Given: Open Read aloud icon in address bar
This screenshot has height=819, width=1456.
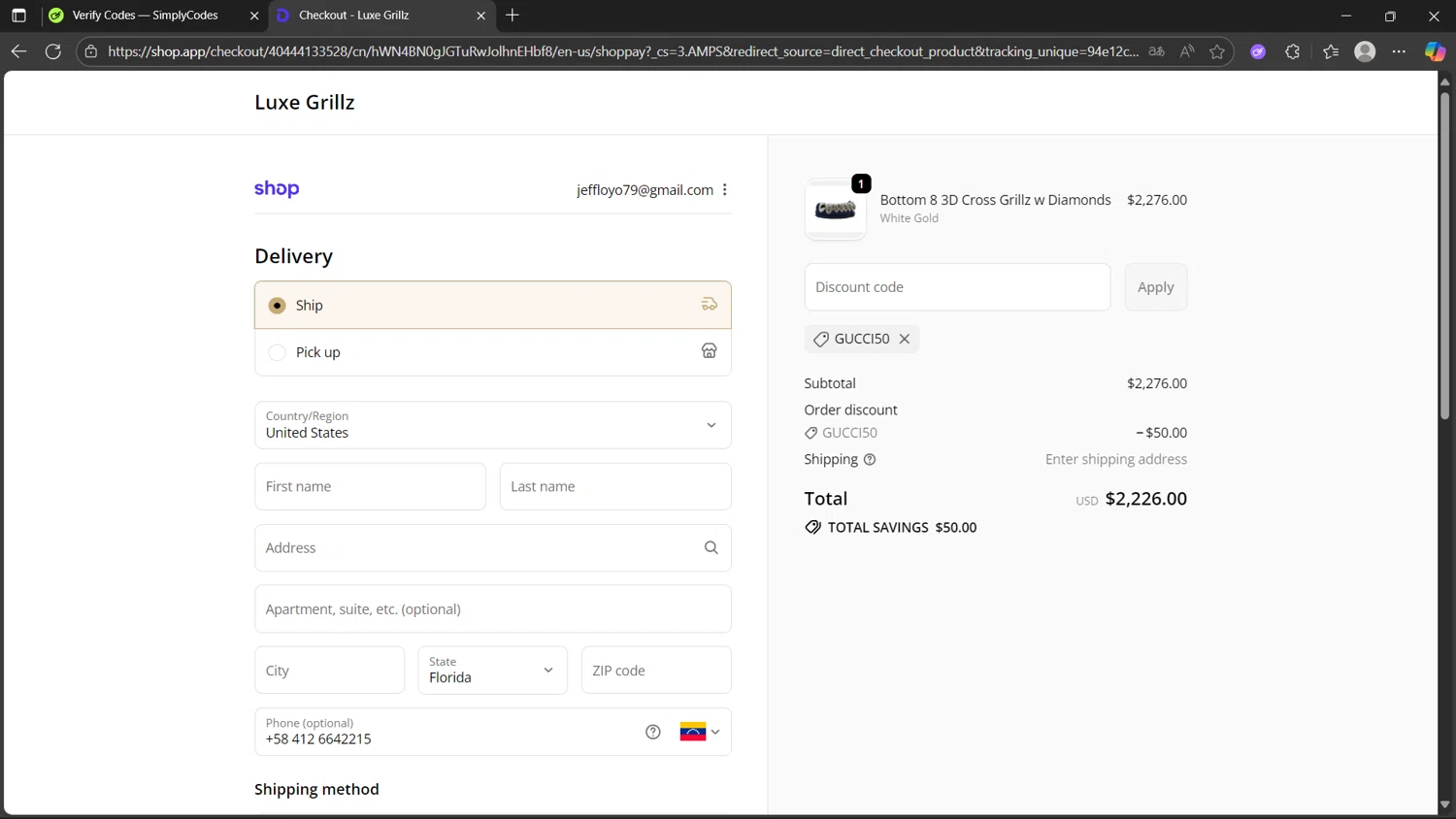Looking at the screenshot, I should (x=1187, y=51).
